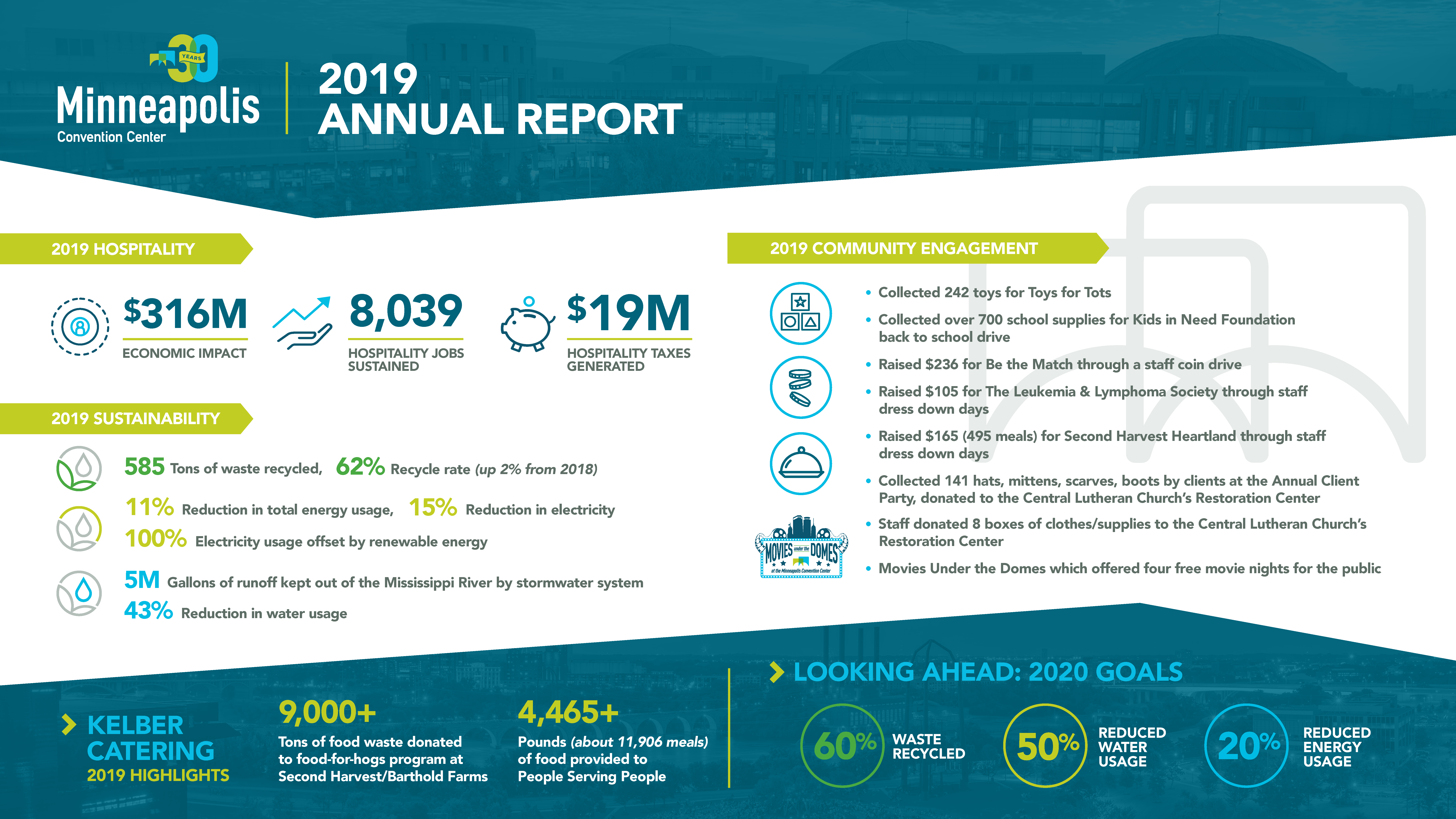
Task: Click the economic impact target icon
Action: click(x=80, y=327)
